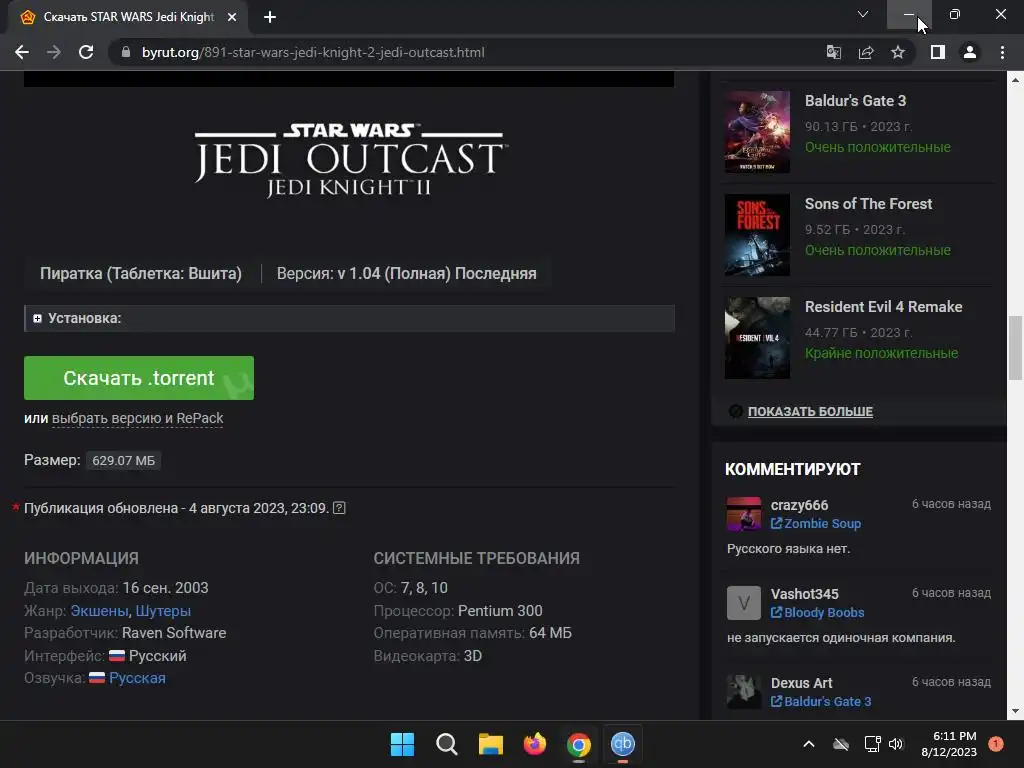Expand the Установка section

[349, 318]
